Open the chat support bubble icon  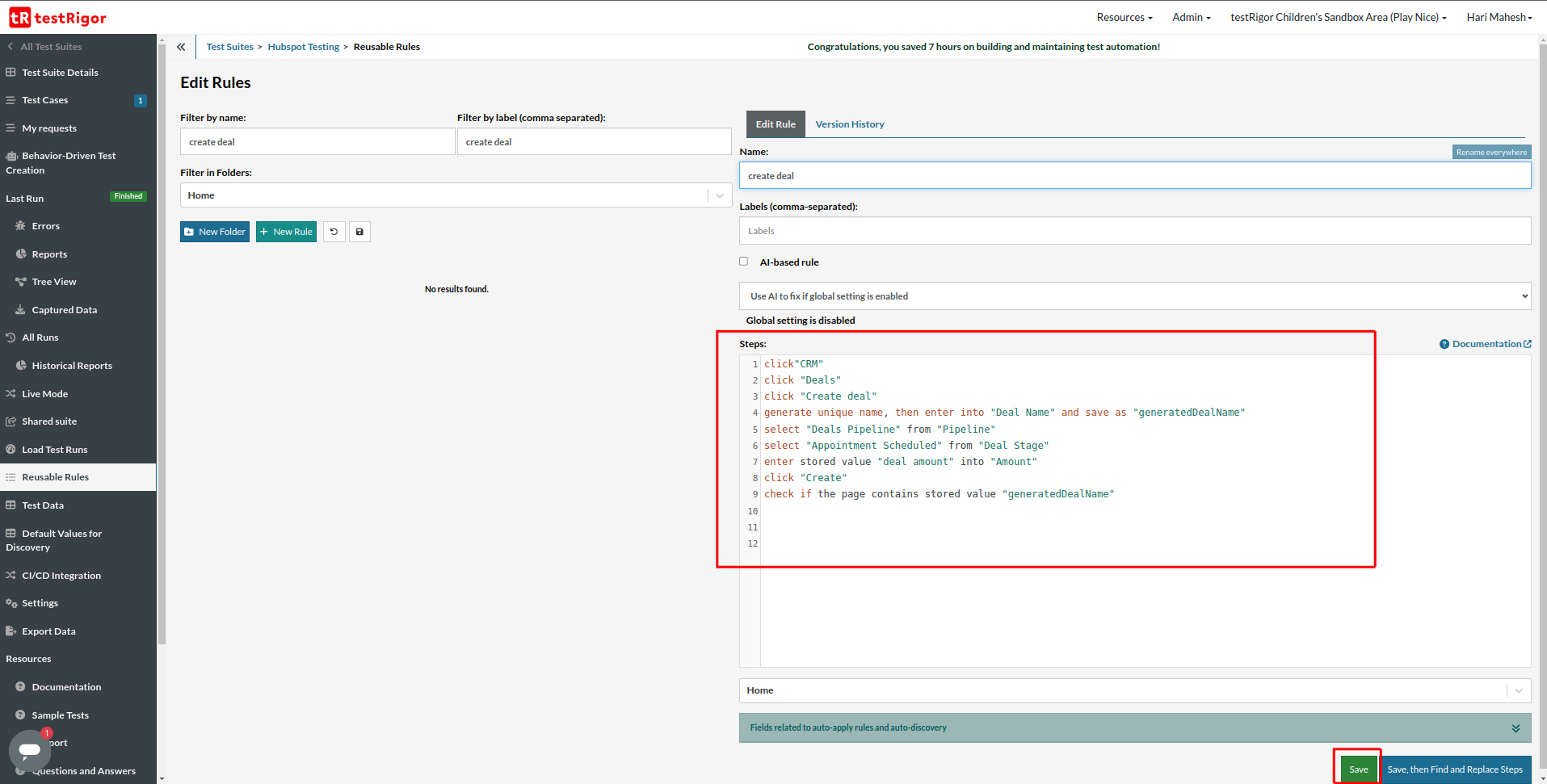click(x=30, y=750)
